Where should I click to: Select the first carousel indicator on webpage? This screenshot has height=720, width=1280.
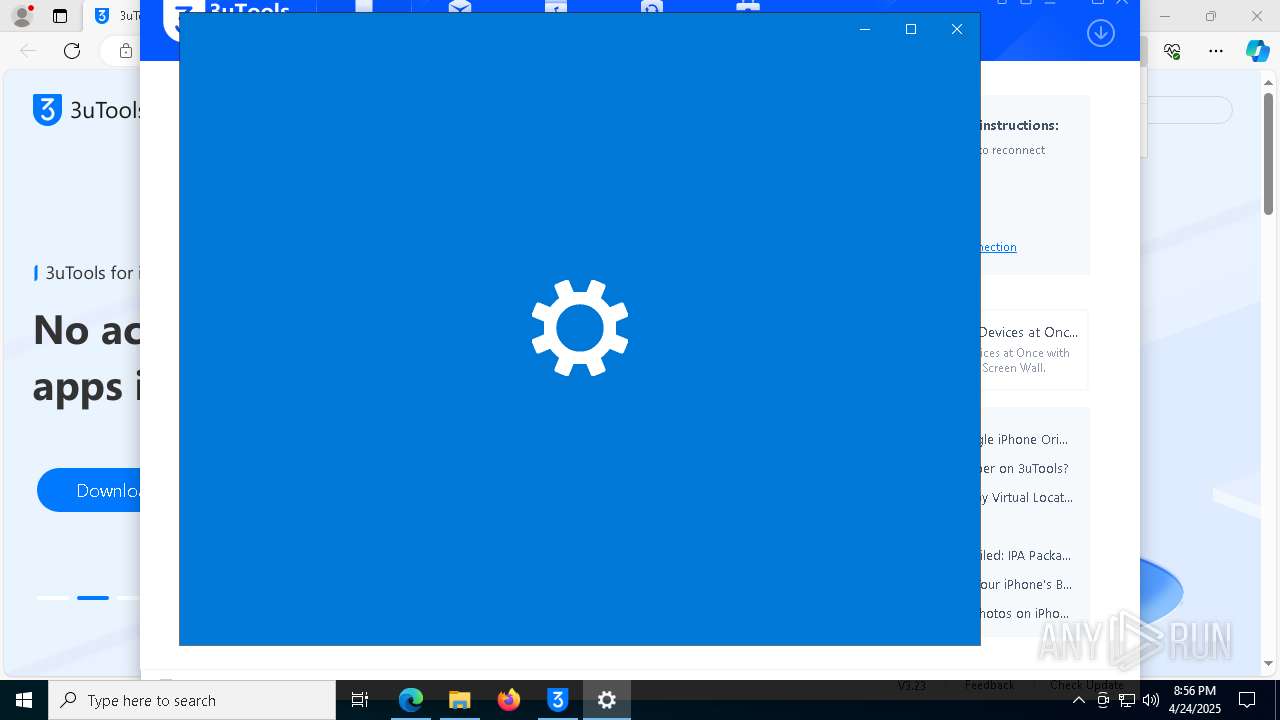(53, 598)
